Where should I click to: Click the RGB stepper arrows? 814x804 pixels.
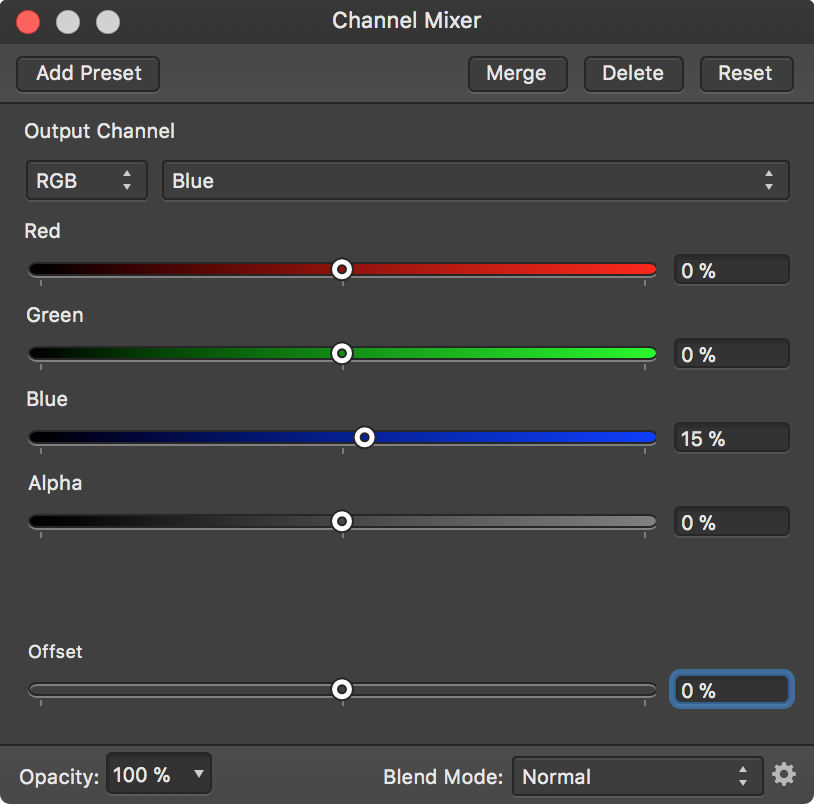pyautogui.click(x=127, y=180)
